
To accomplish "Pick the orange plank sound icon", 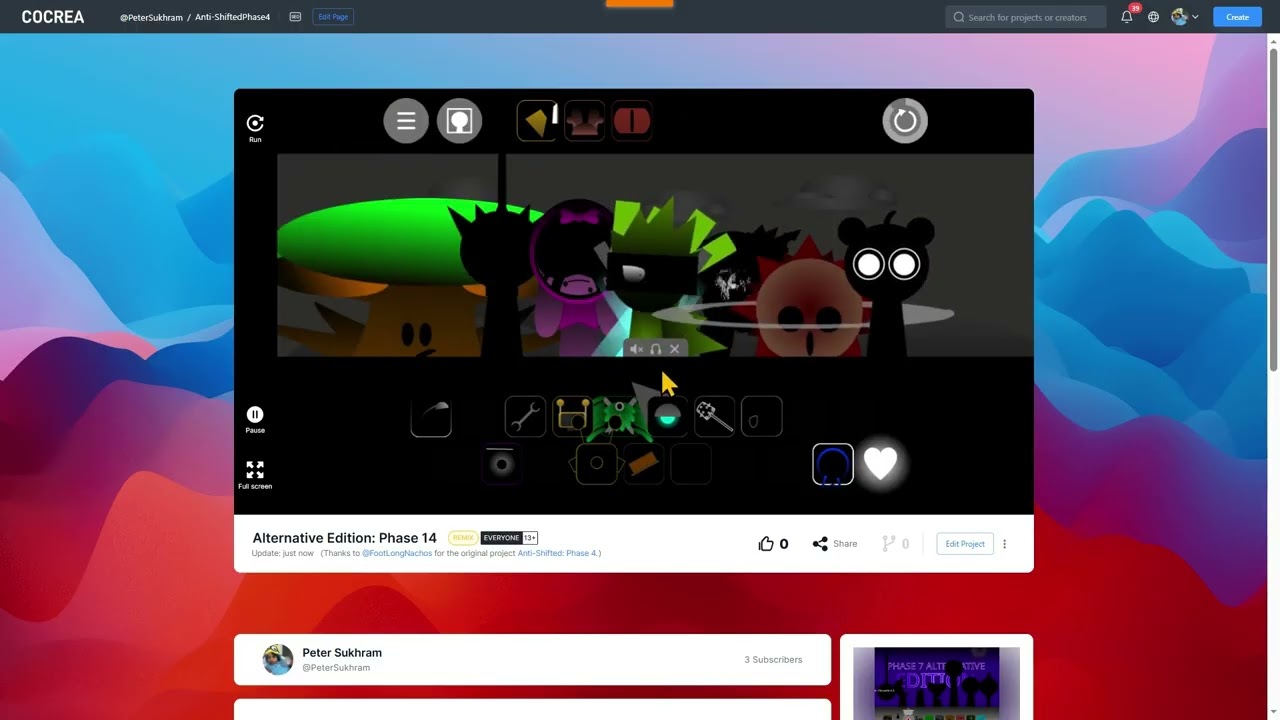I will pos(644,464).
